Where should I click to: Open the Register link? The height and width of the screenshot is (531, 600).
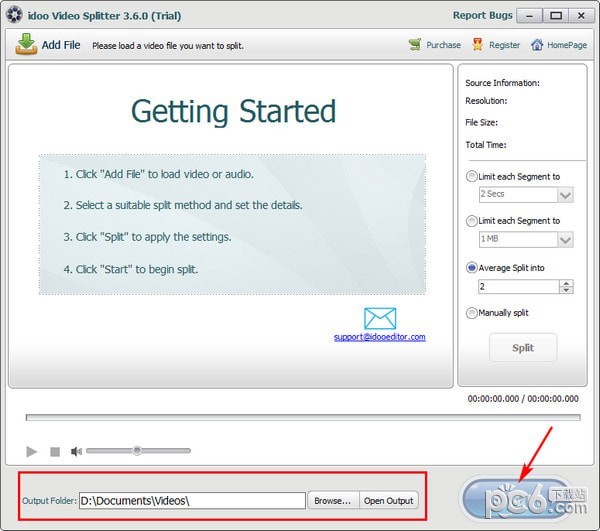pyautogui.click(x=504, y=45)
